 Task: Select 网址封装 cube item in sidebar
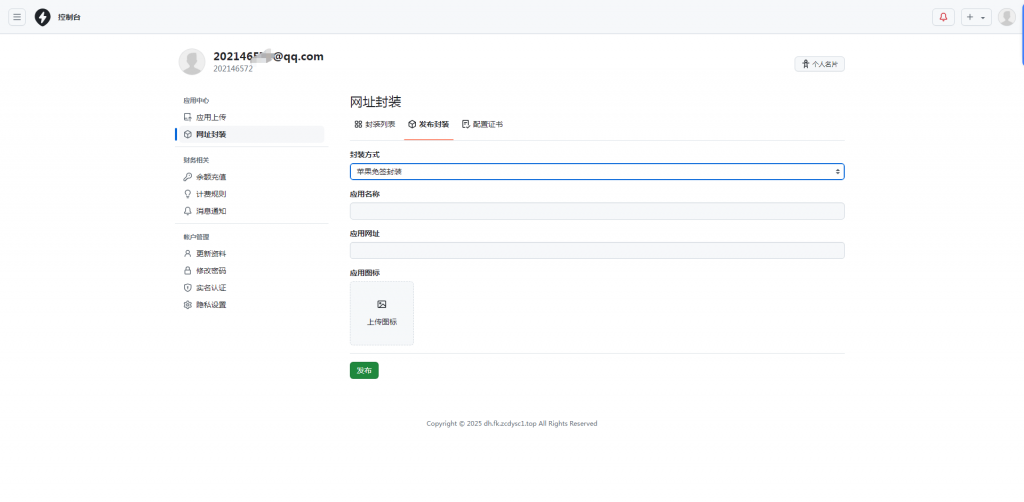pos(249,134)
